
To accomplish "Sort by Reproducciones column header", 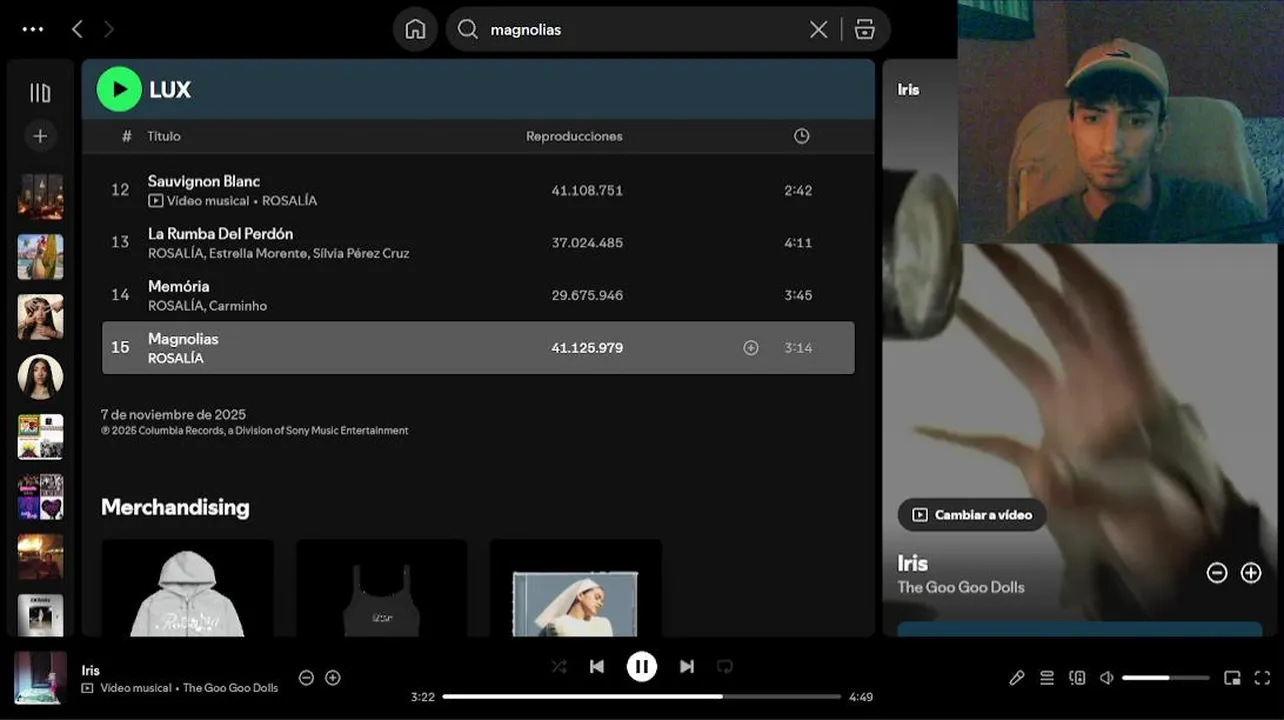I will click(574, 136).
